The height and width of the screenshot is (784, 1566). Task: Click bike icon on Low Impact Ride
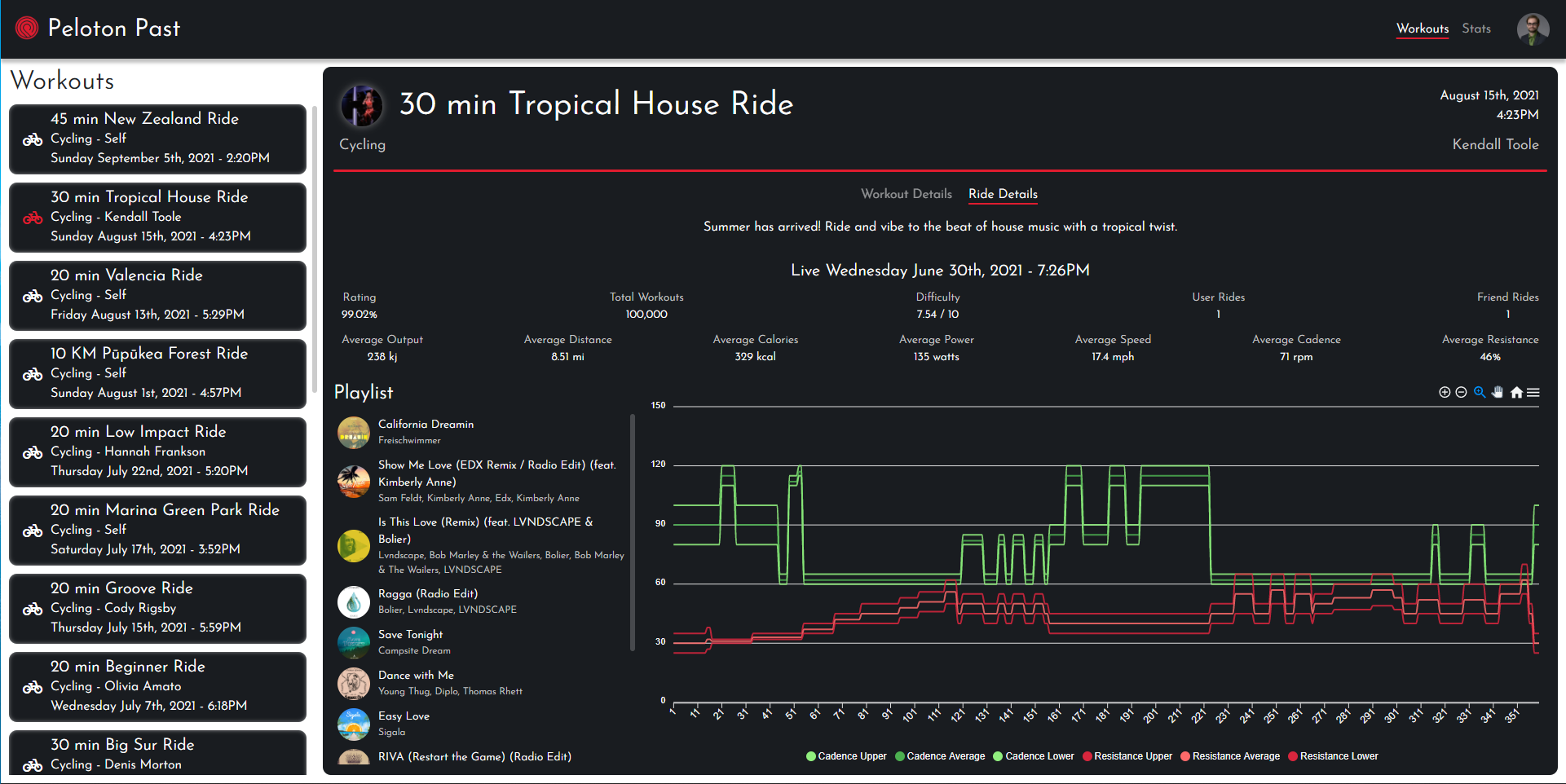click(x=33, y=452)
